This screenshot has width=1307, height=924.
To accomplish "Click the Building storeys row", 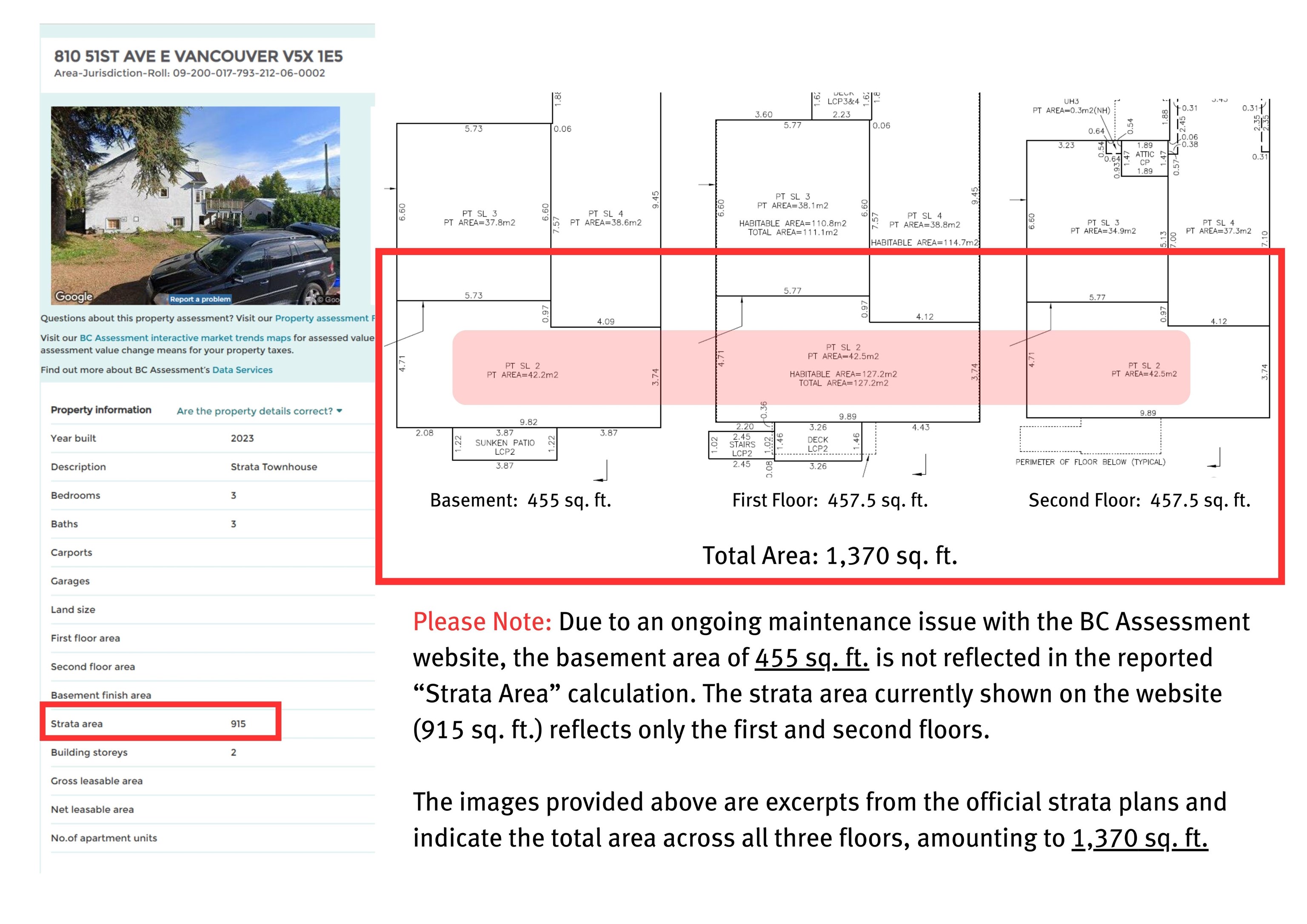I will pos(89,752).
